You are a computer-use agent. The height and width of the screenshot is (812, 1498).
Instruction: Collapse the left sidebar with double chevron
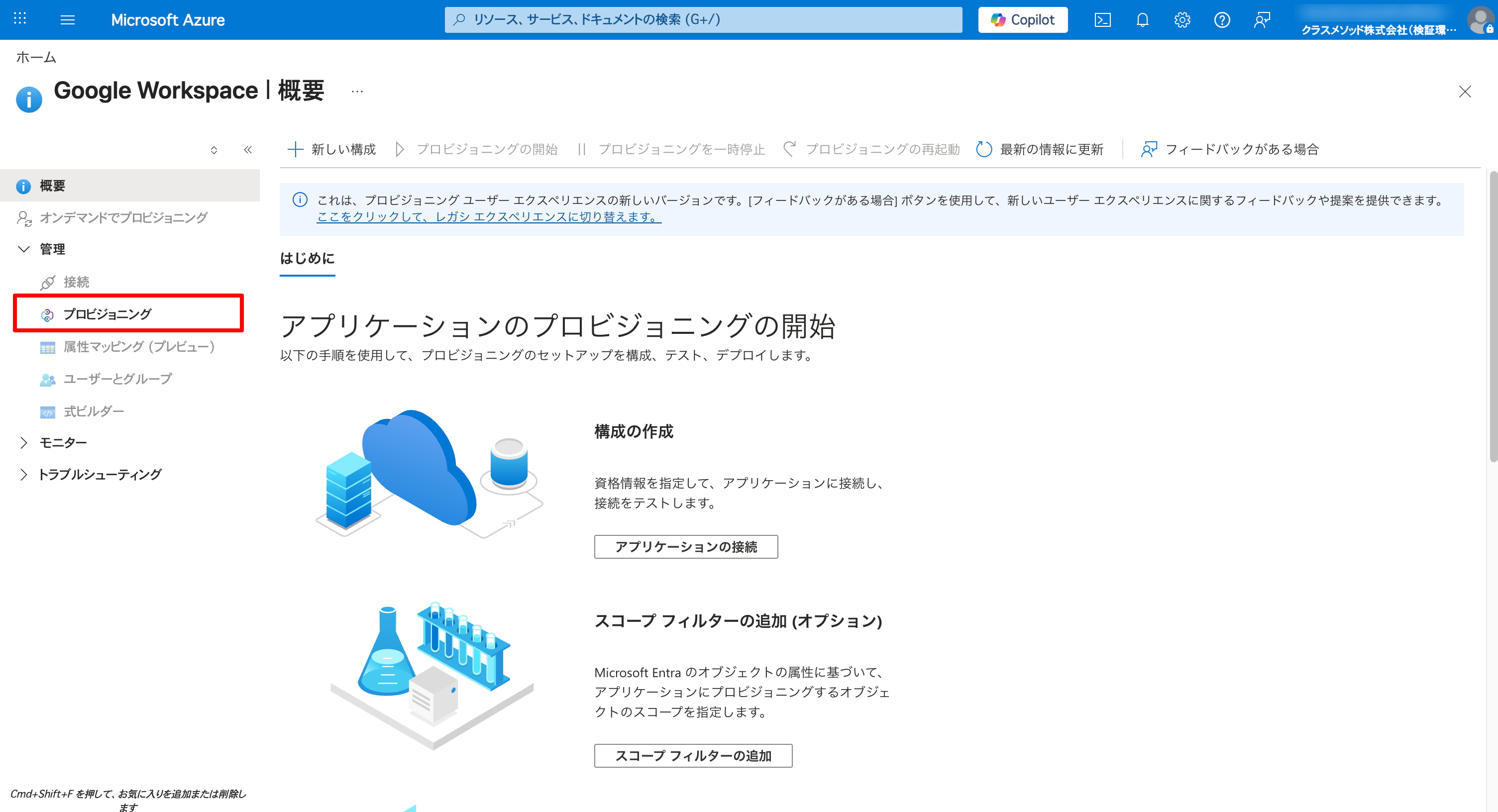tap(248, 149)
